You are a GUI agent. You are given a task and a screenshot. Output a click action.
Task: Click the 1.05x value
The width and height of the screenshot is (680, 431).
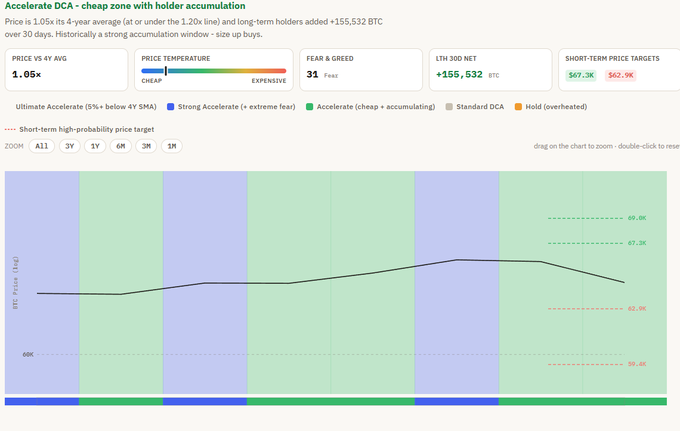(x=26, y=75)
